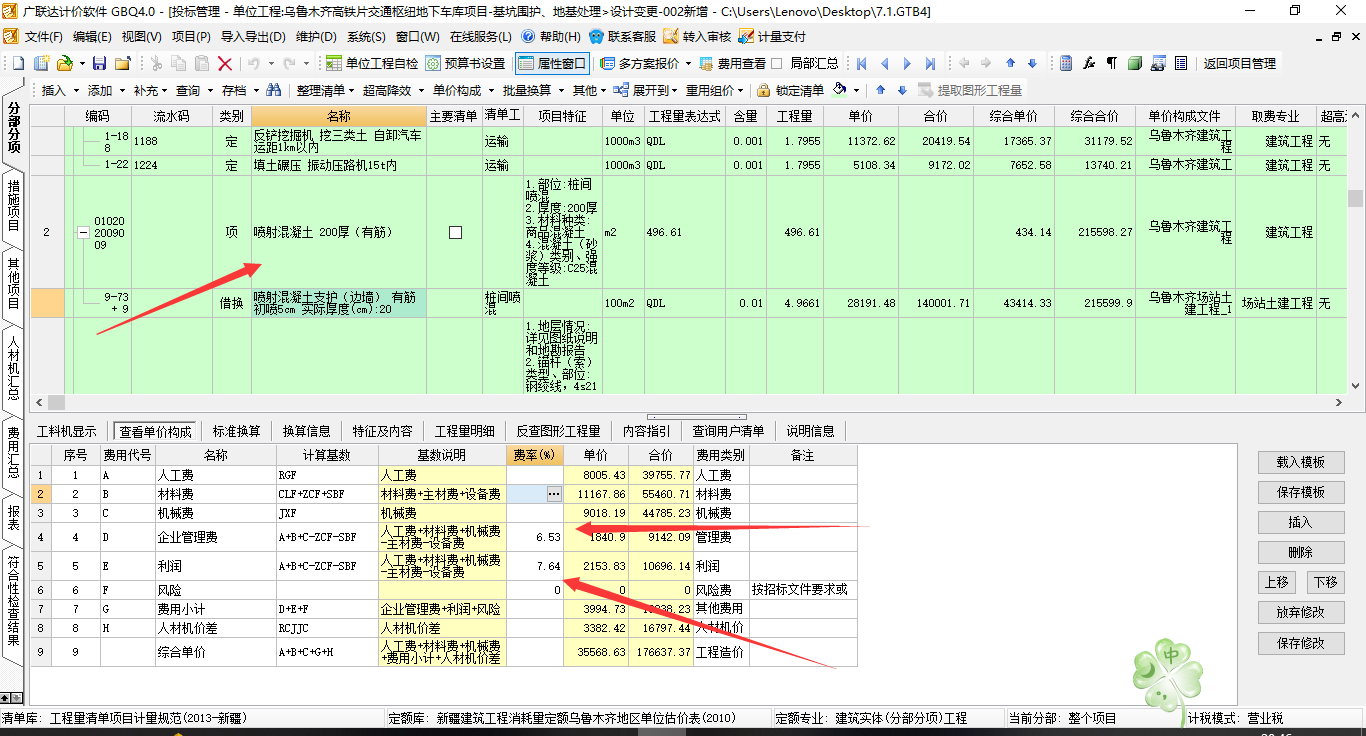Screen dimensions: 1366x736
Task: Open the 导入导出(D) menu
Action: (252, 36)
